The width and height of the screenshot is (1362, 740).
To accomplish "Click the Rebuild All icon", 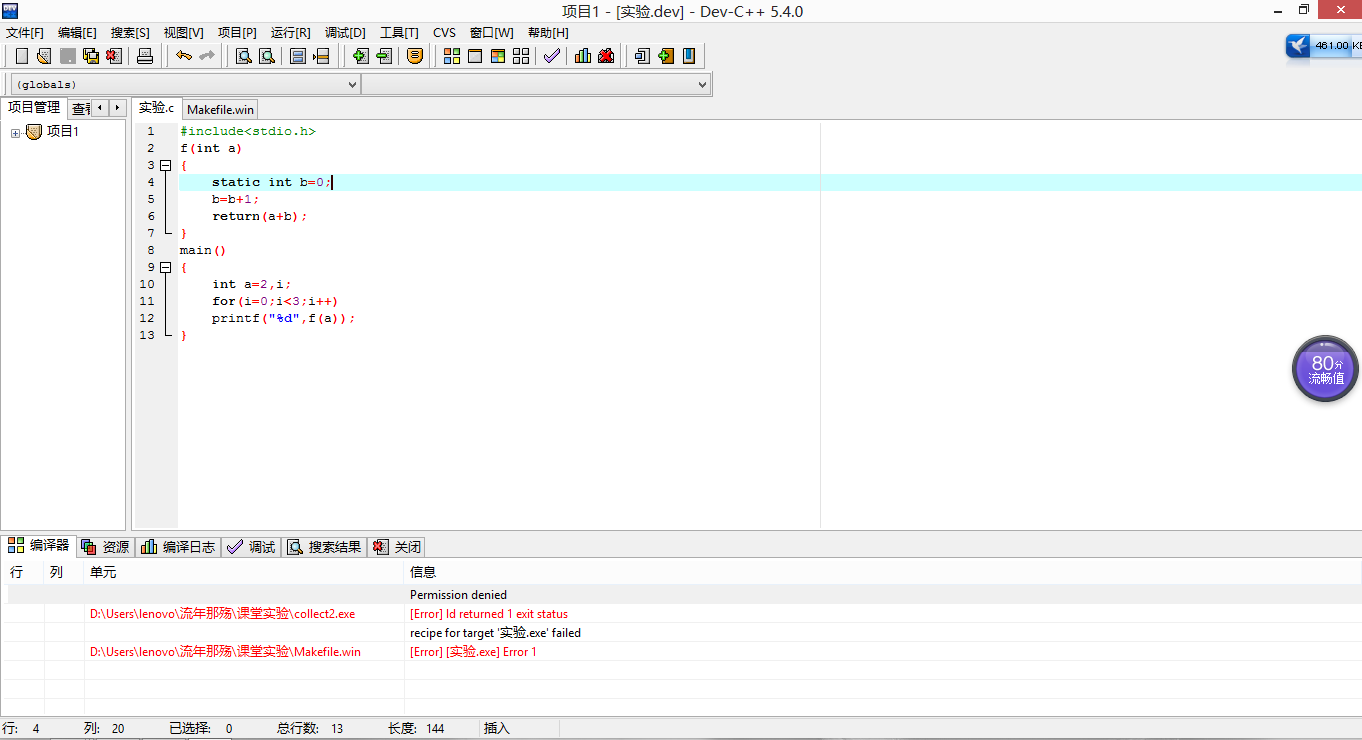I will (521, 56).
